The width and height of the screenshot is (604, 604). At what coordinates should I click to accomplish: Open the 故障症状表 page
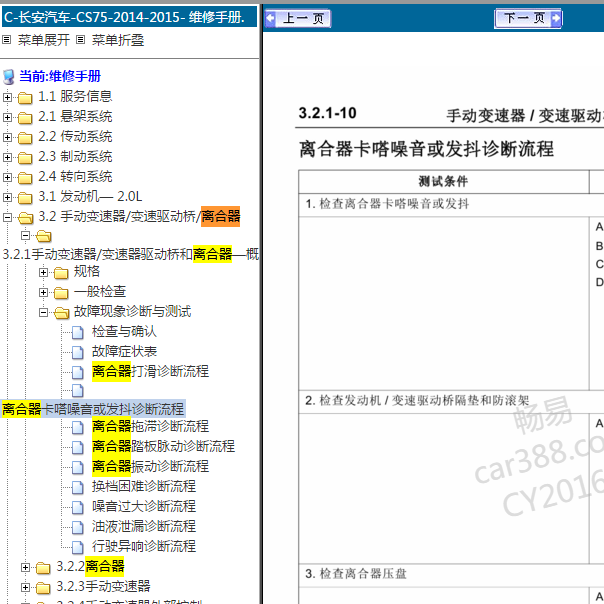124,352
